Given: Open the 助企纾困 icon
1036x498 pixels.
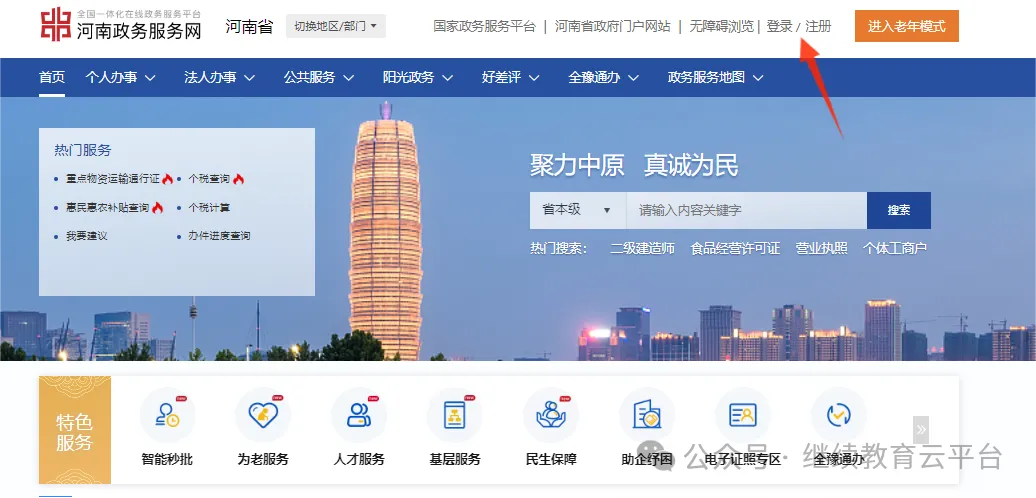Looking at the screenshot, I should pyautogui.click(x=647, y=415).
